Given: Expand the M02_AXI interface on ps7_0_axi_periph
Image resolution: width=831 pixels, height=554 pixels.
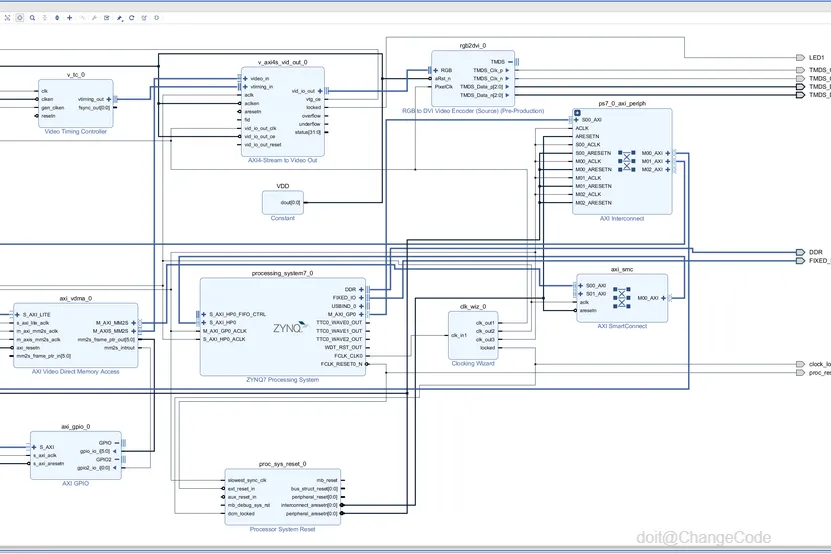Looking at the screenshot, I should (x=667, y=170).
